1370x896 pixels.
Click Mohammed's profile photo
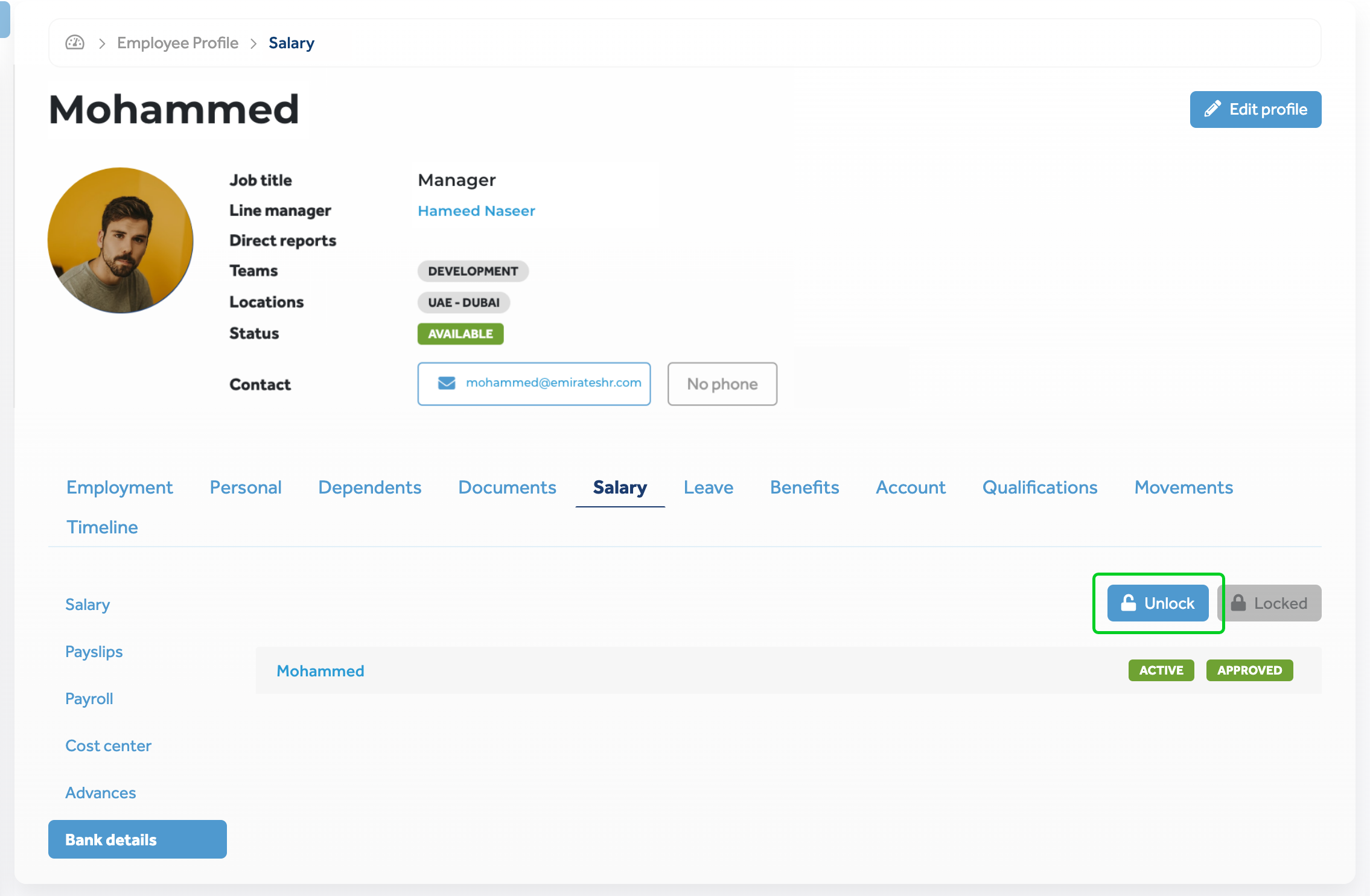pyautogui.click(x=121, y=240)
